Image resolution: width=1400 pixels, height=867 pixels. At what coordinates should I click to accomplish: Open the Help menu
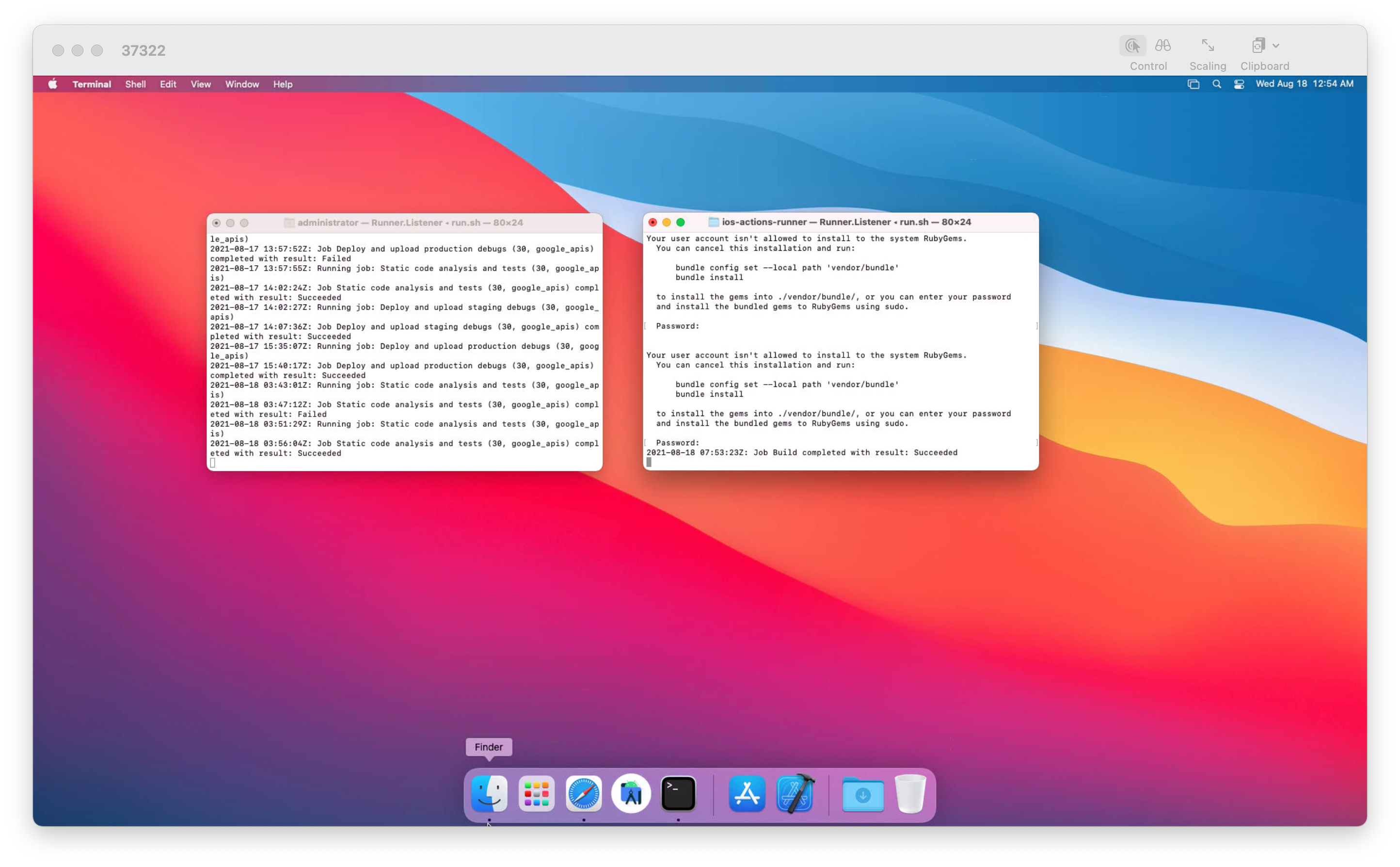coord(283,84)
